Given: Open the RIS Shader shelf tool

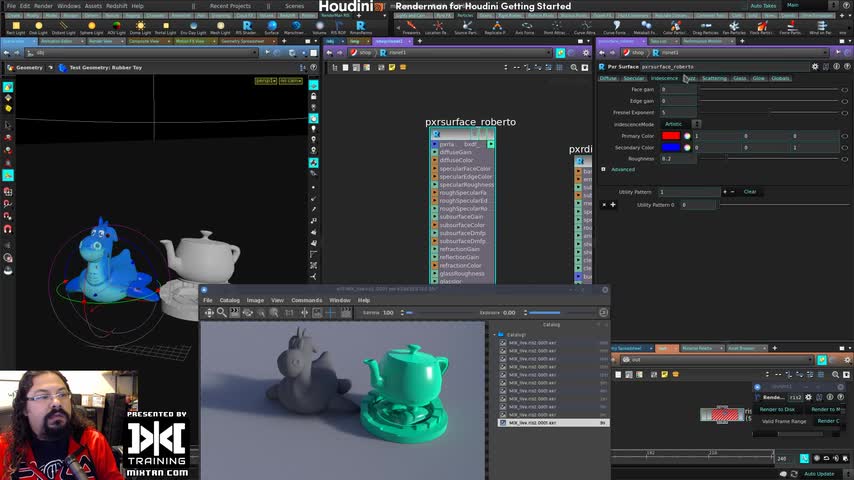Looking at the screenshot, I should pyautogui.click(x=246, y=28).
